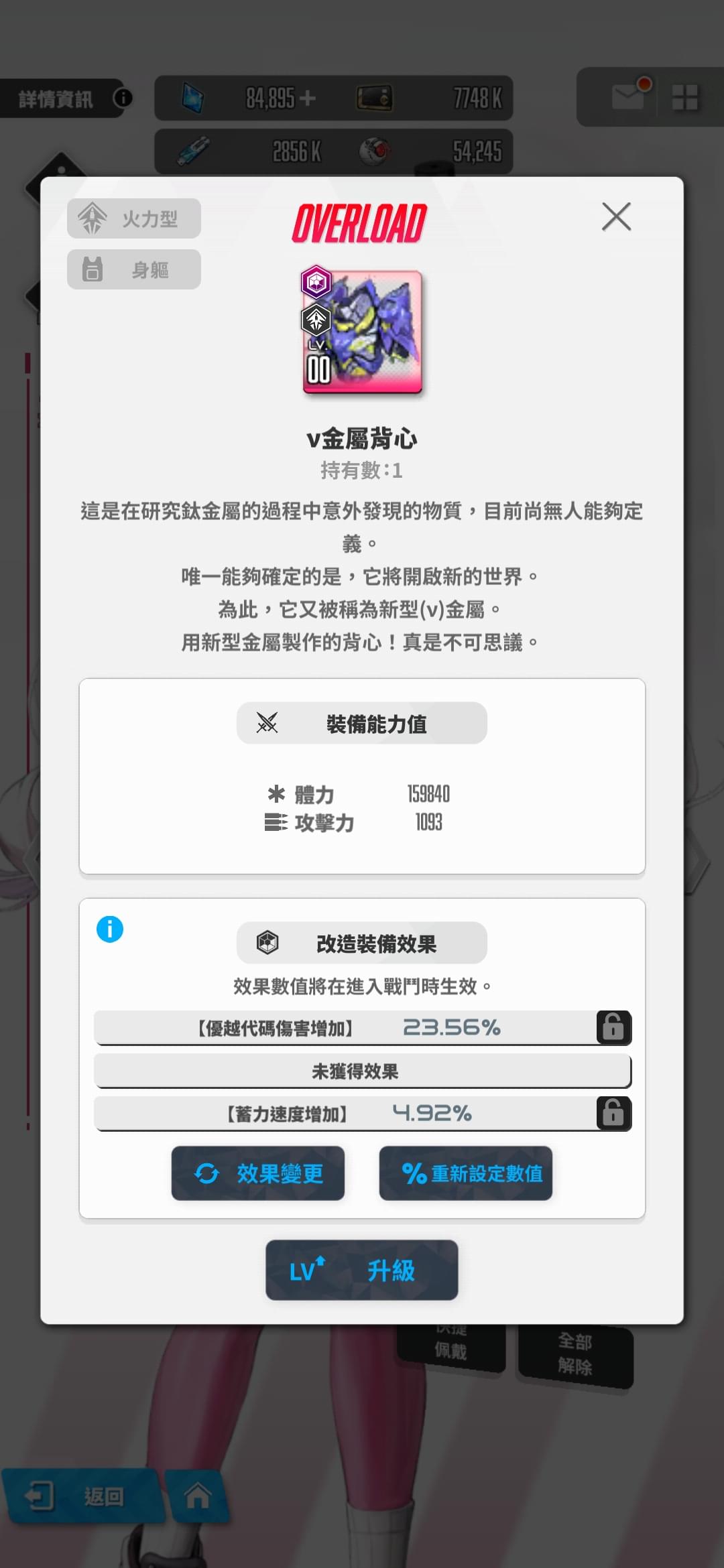Click the 身軀 body slot tag
The height and width of the screenshot is (1568, 724).
134,269
